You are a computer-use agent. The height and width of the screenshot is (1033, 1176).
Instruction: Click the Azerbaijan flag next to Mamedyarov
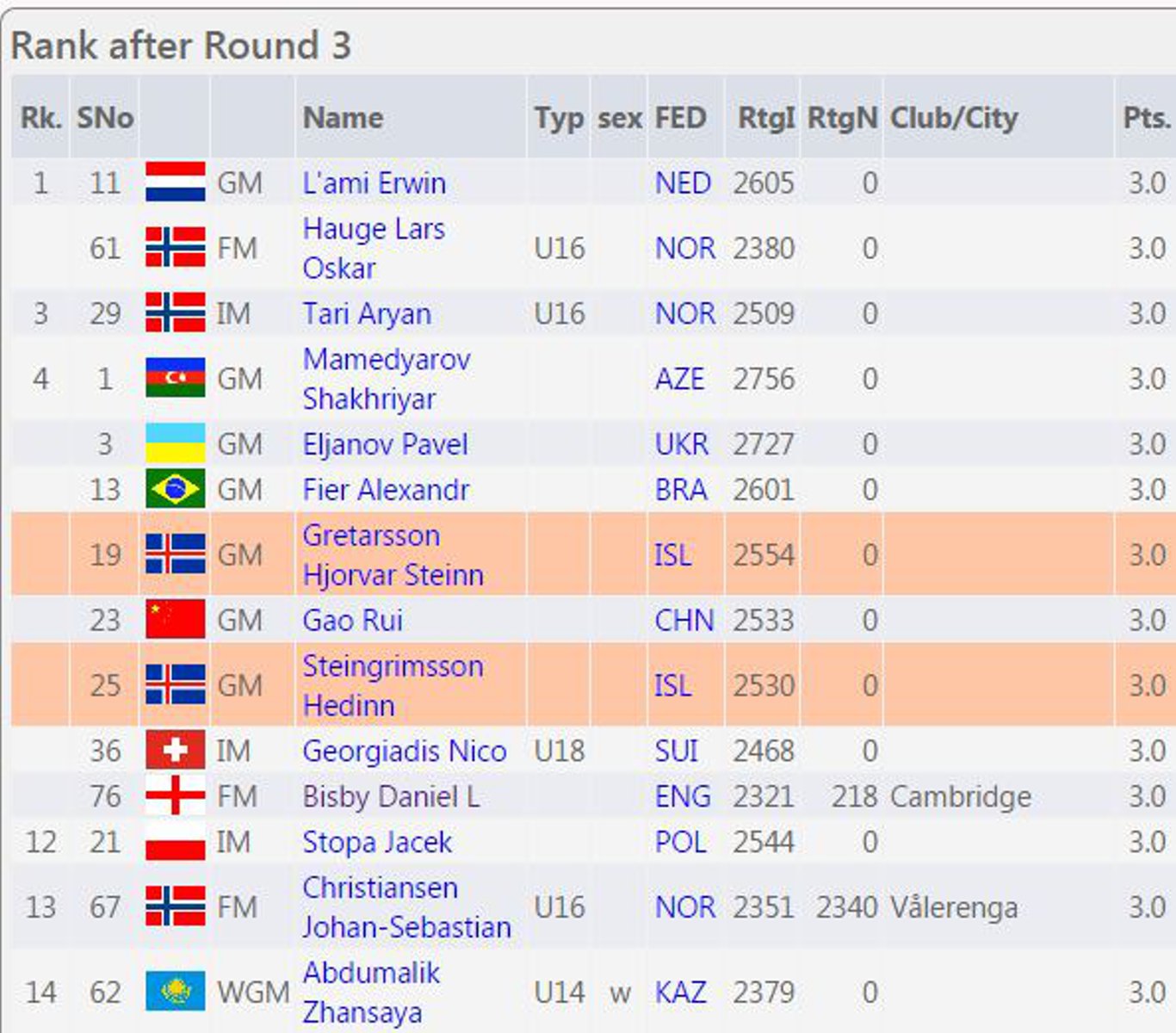(176, 378)
